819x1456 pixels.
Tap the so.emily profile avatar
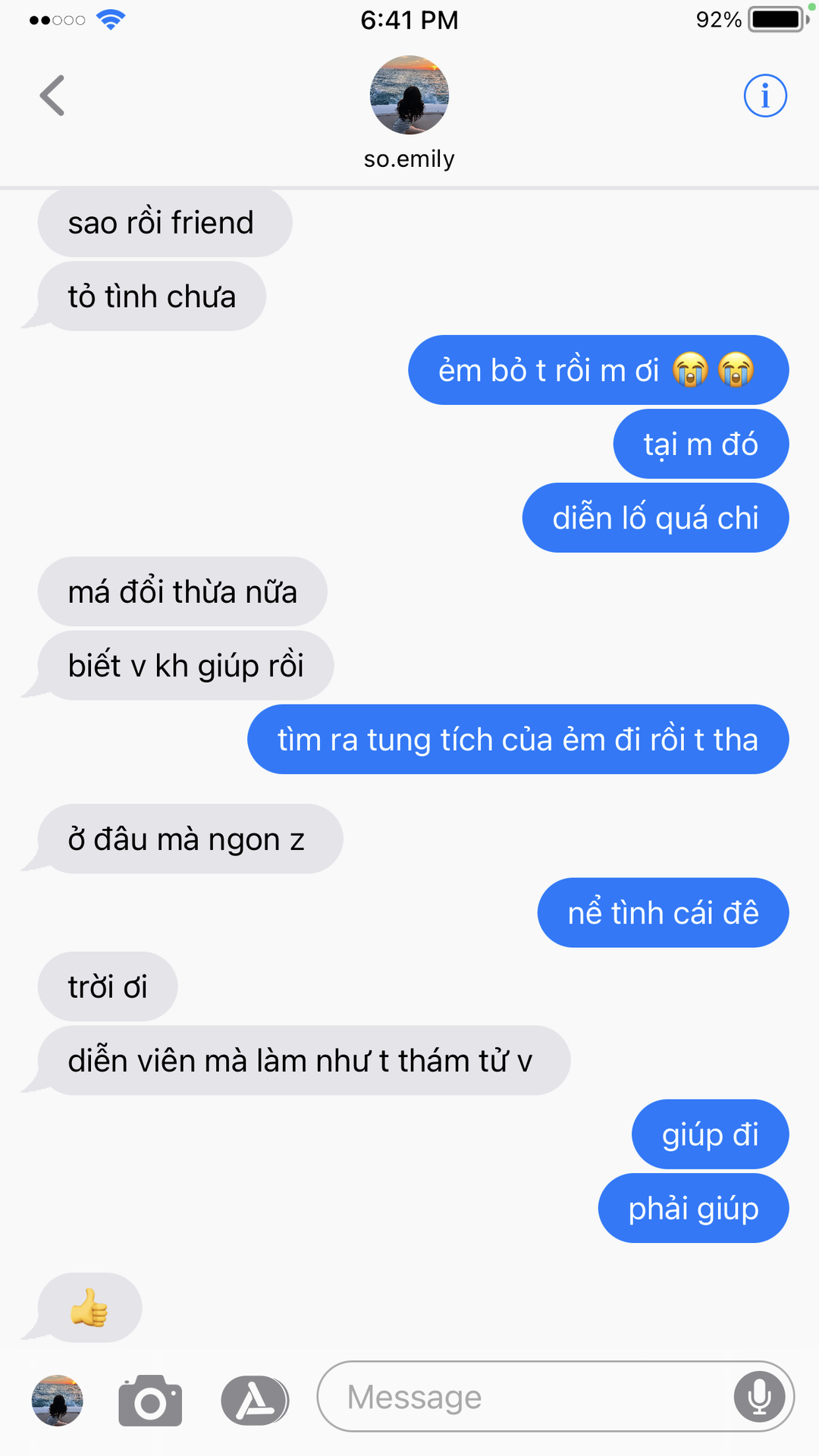click(x=409, y=95)
